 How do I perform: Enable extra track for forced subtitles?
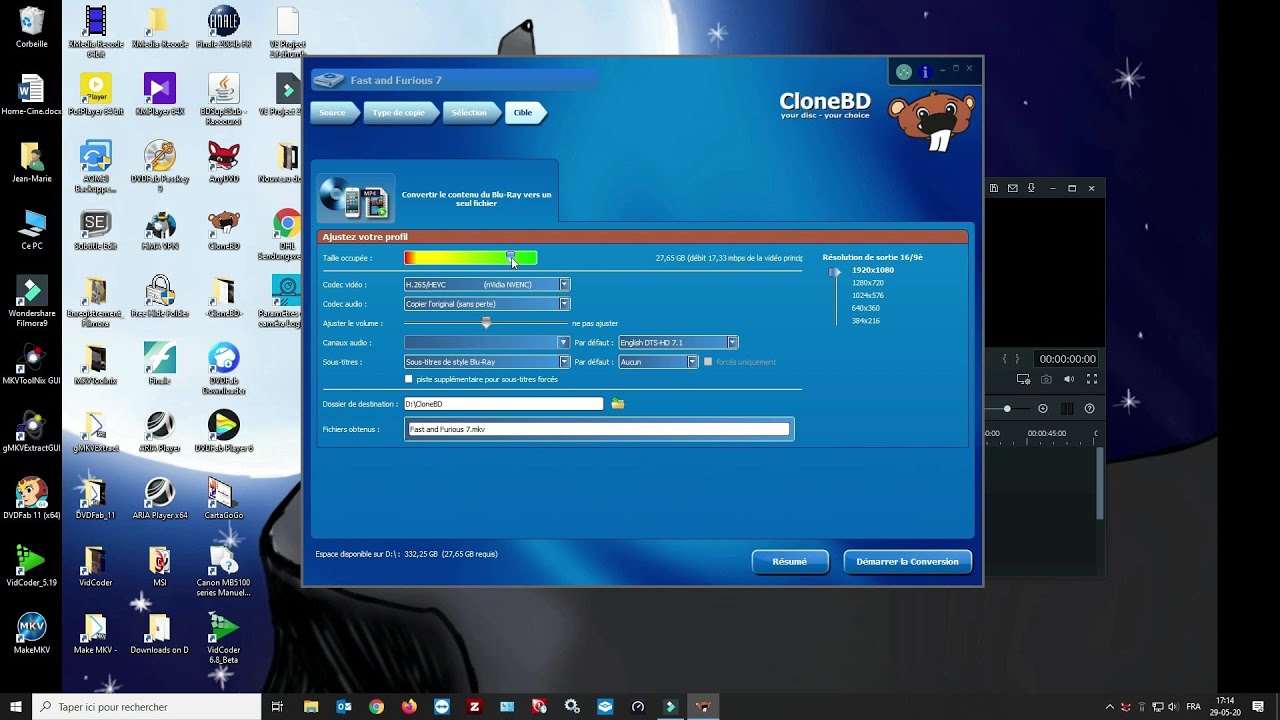[x=408, y=379]
